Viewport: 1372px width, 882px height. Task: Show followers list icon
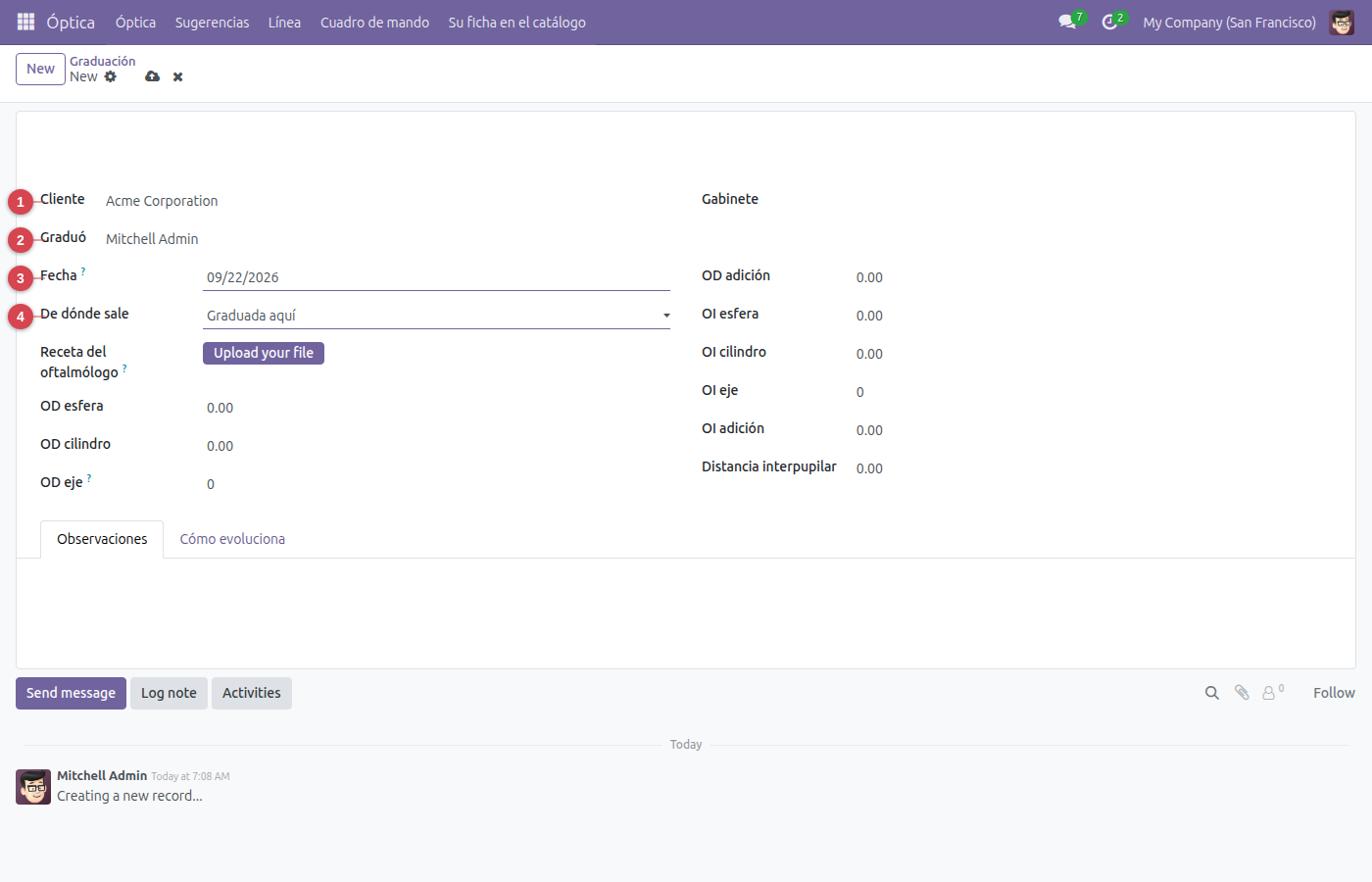point(1273,692)
